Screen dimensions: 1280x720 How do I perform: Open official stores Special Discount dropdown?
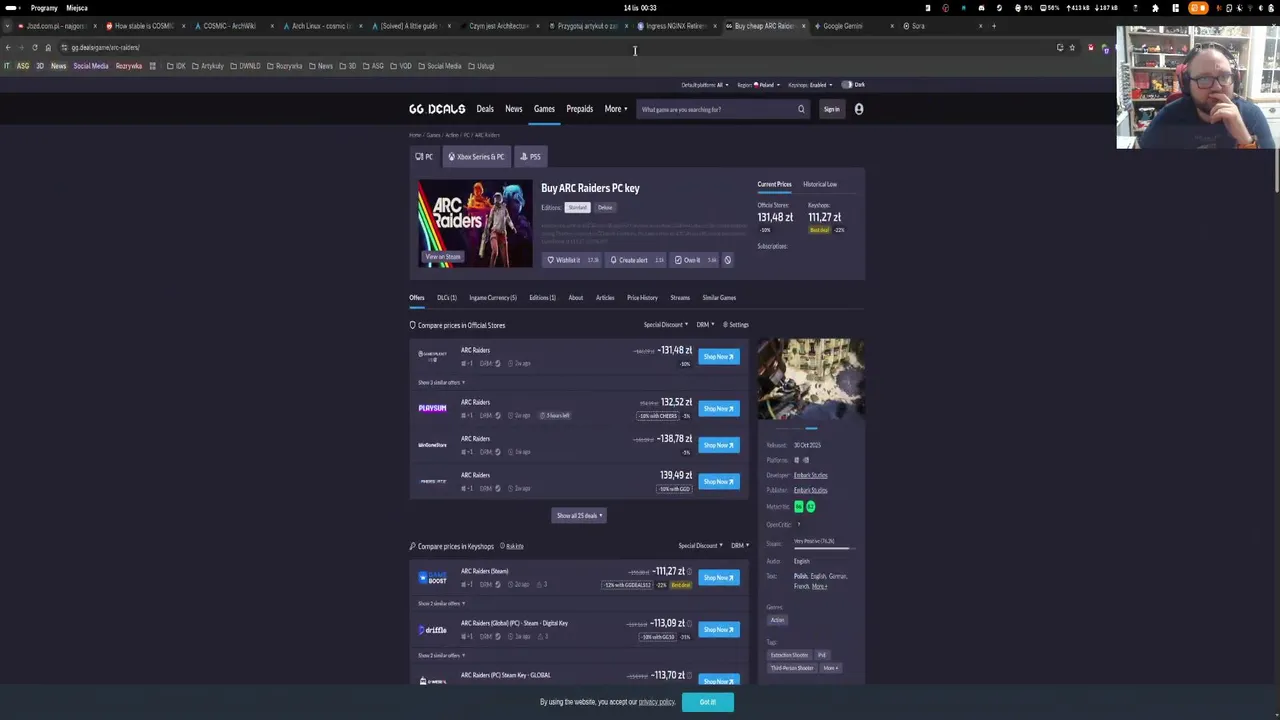(666, 325)
